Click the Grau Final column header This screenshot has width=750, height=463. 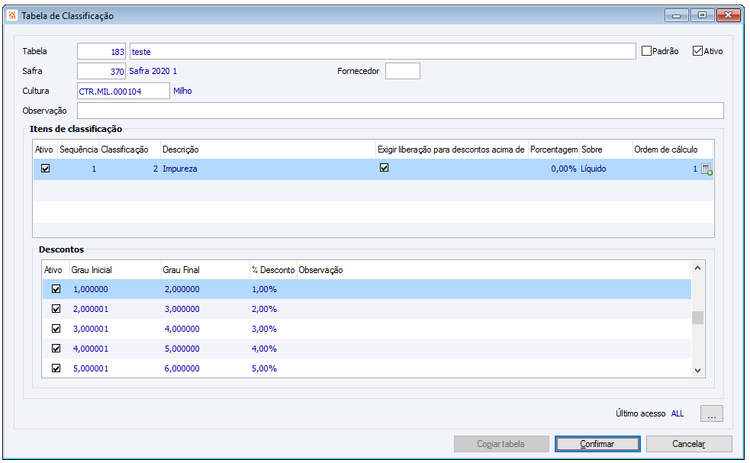tap(181, 270)
